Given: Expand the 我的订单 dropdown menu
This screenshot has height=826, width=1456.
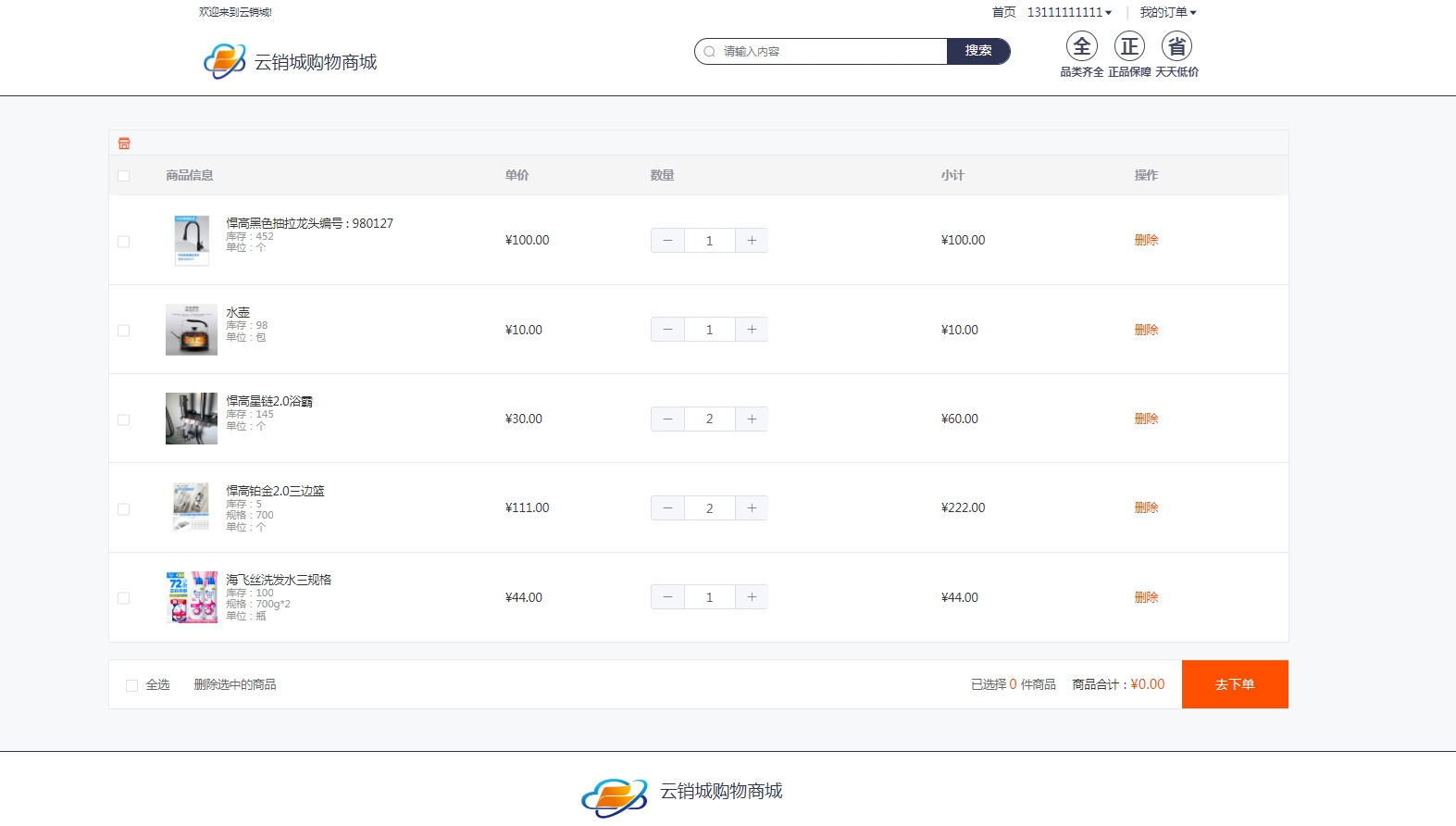Looking at the screenshot, I should 1167,12.
